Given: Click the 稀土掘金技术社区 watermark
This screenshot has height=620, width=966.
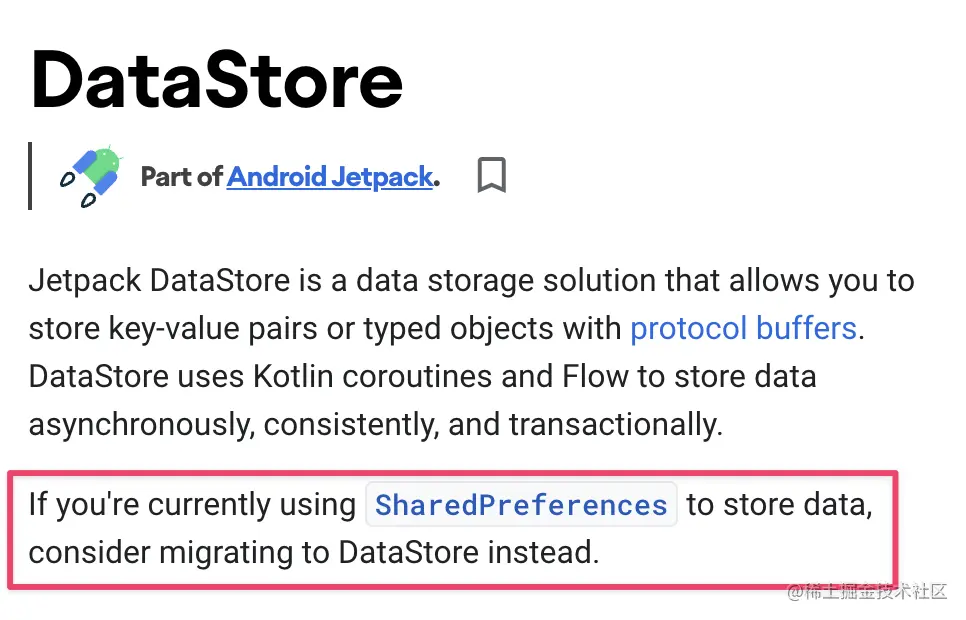Looking at the screenshot, I should coord(867,592).
